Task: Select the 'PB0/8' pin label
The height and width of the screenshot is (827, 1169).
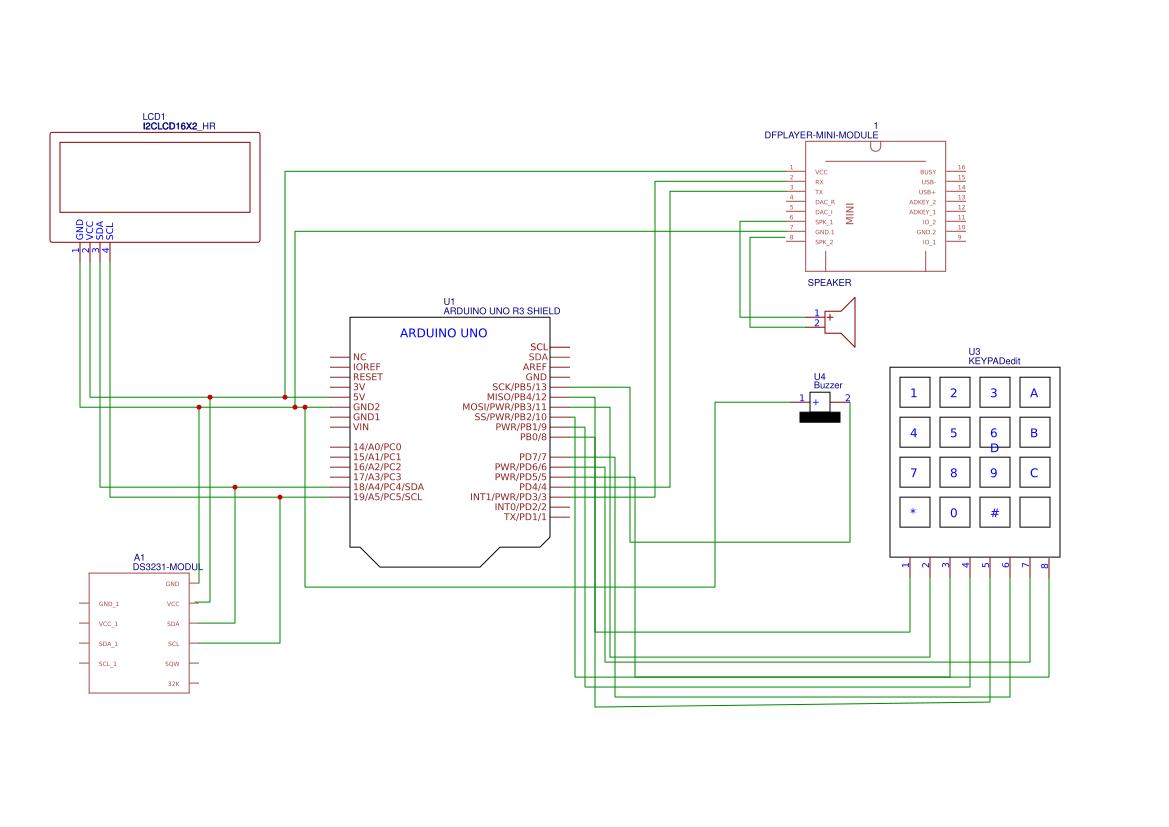Action: pos(533,437)
